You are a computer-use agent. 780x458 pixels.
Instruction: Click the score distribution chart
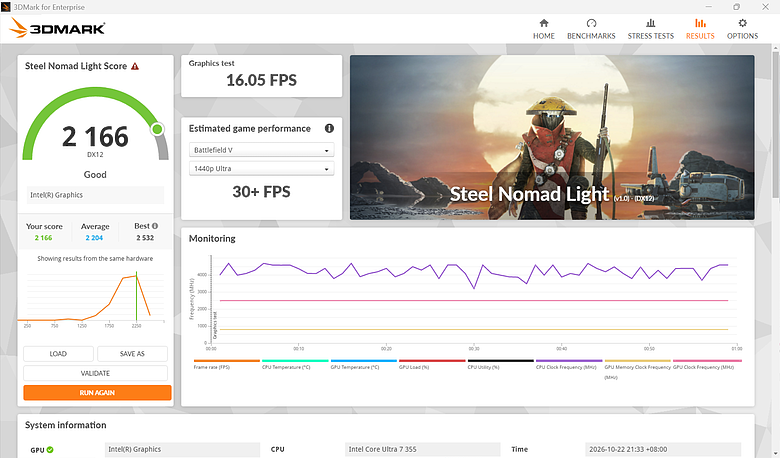click(x=91, y=298)
